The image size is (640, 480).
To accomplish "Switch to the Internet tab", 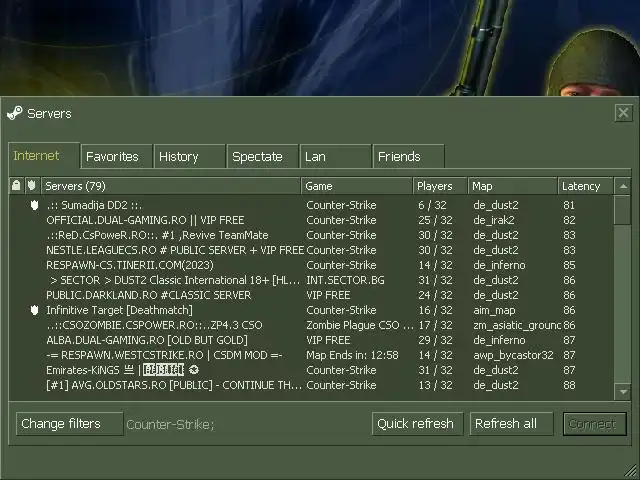I will click(x=44, y=156).
